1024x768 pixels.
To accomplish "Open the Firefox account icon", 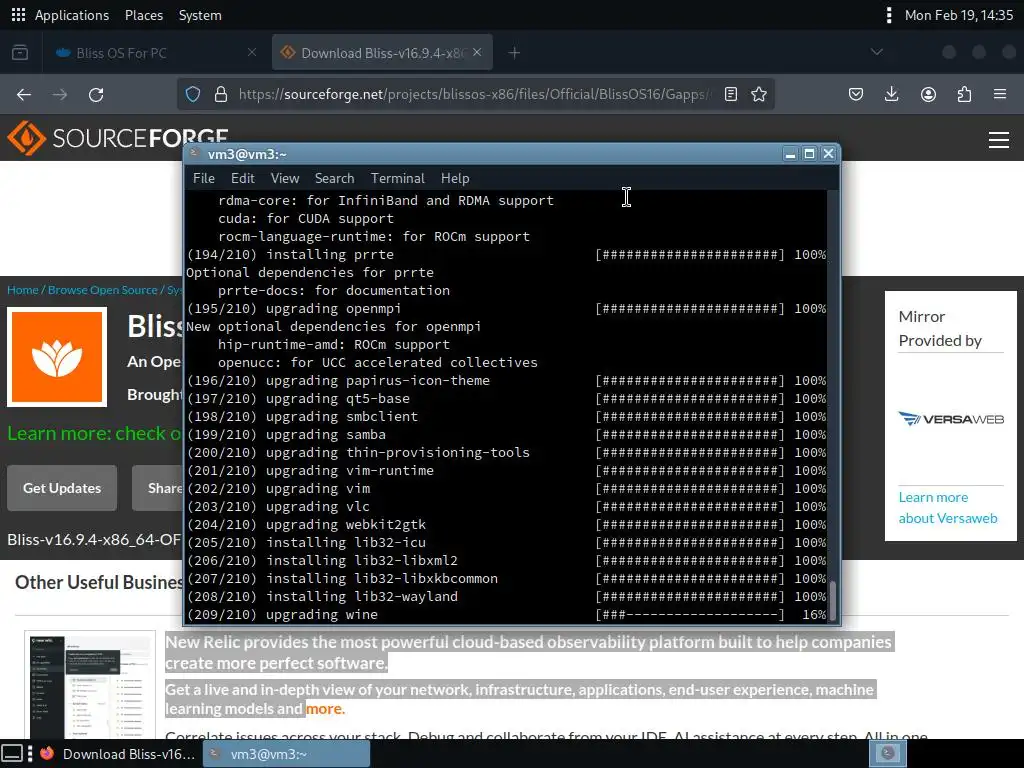I will pyautogui.click(x=928, y=95).
